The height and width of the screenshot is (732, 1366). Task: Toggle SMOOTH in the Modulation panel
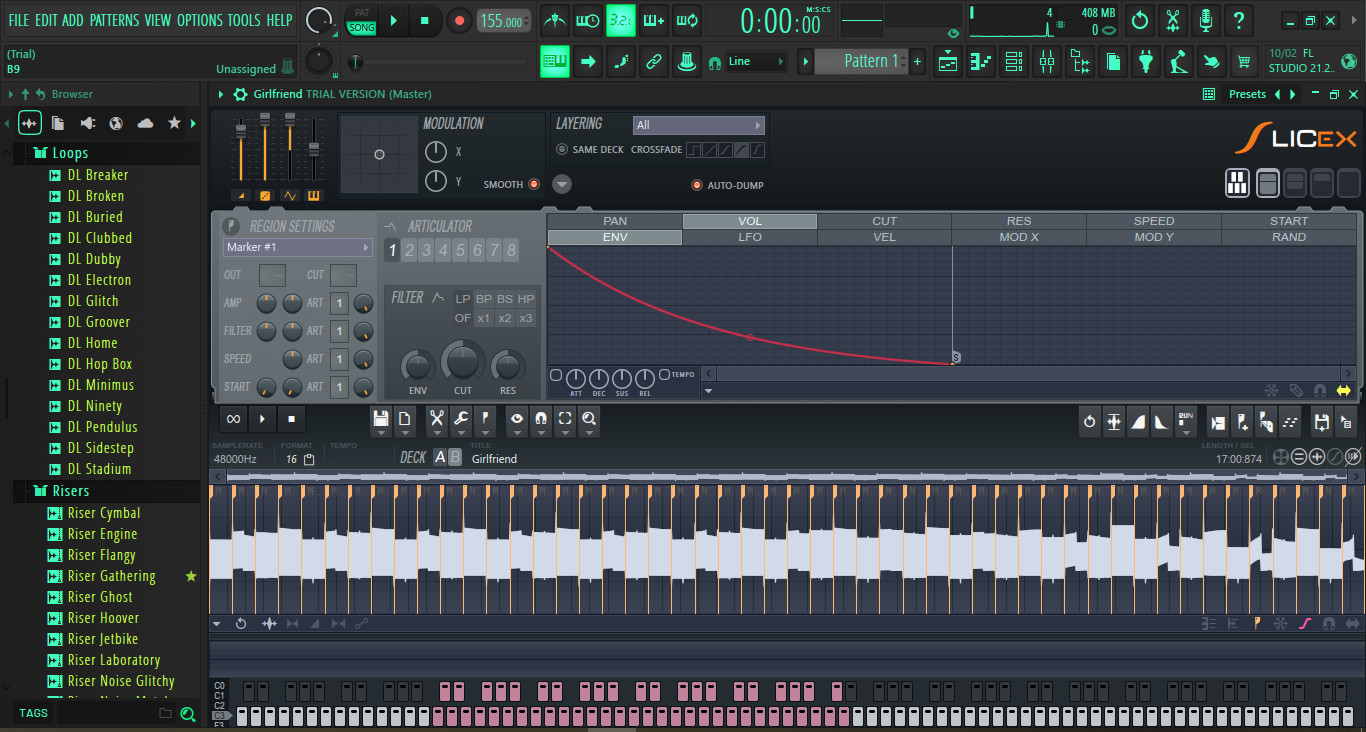(x=533, y=184)
